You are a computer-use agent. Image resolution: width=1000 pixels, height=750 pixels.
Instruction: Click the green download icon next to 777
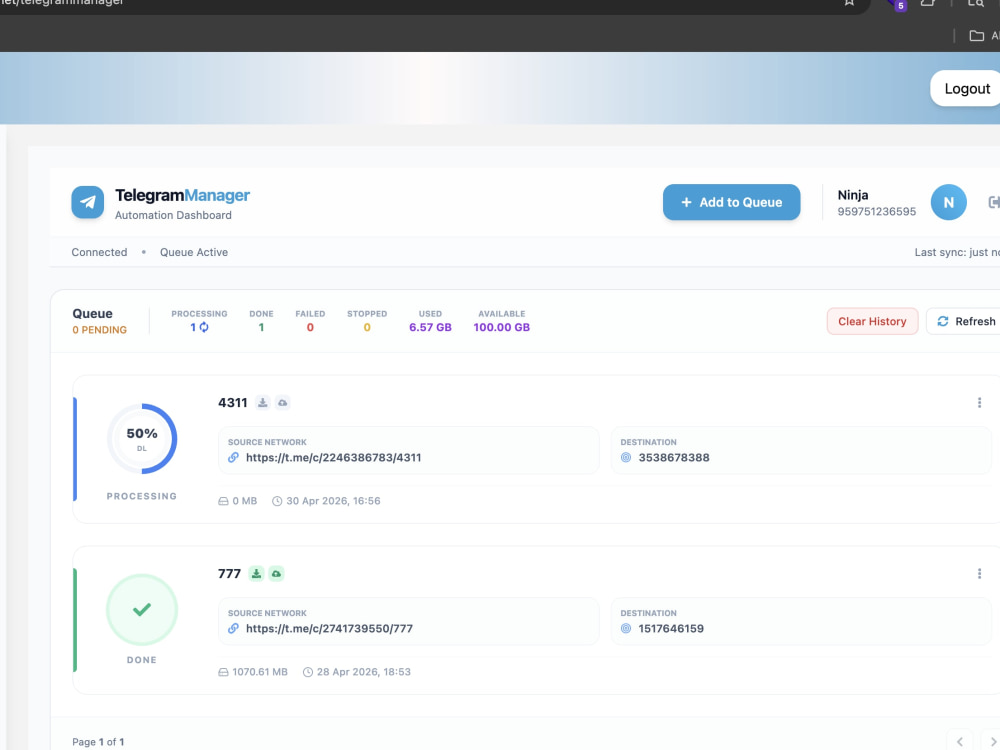click(256, 573)
